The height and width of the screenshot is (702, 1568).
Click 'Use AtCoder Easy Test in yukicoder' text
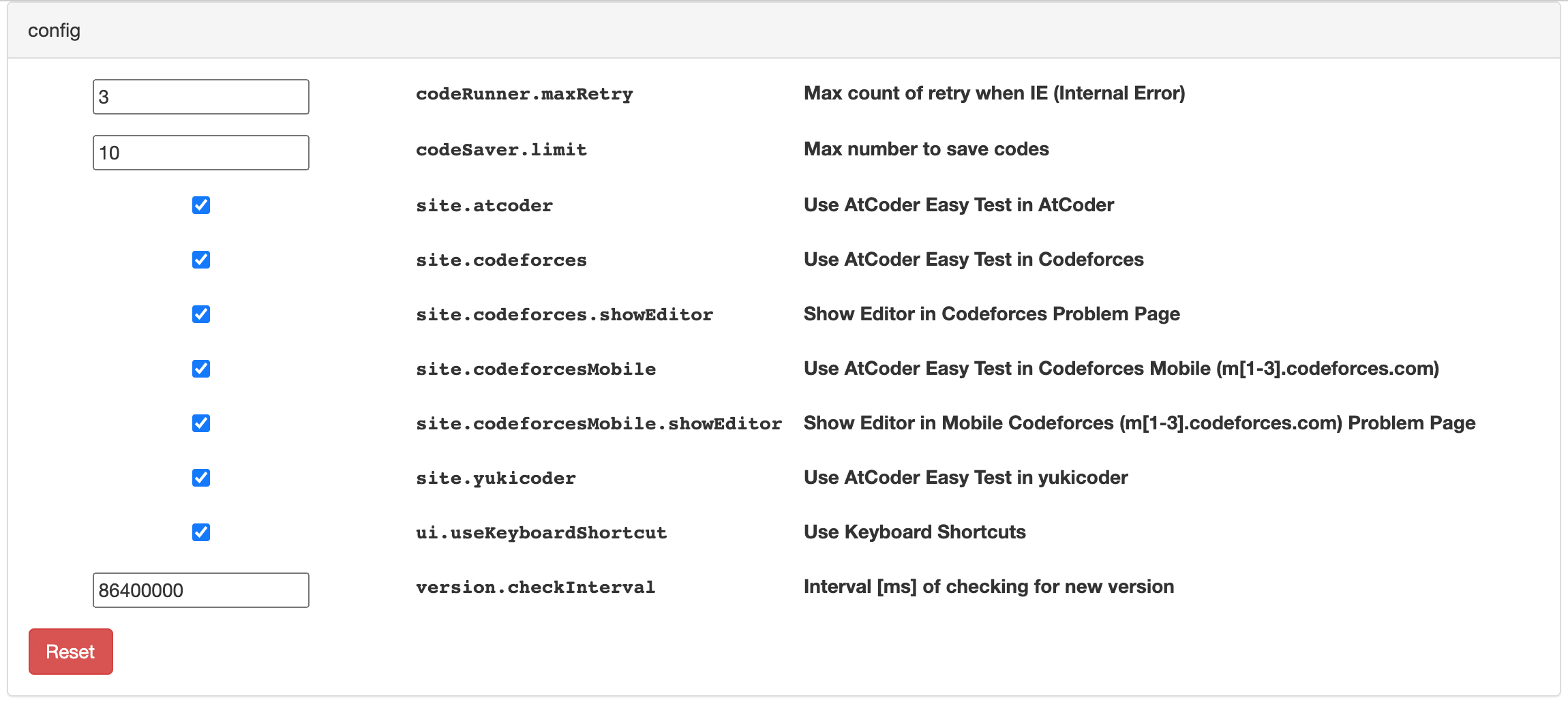pos(965,478)
